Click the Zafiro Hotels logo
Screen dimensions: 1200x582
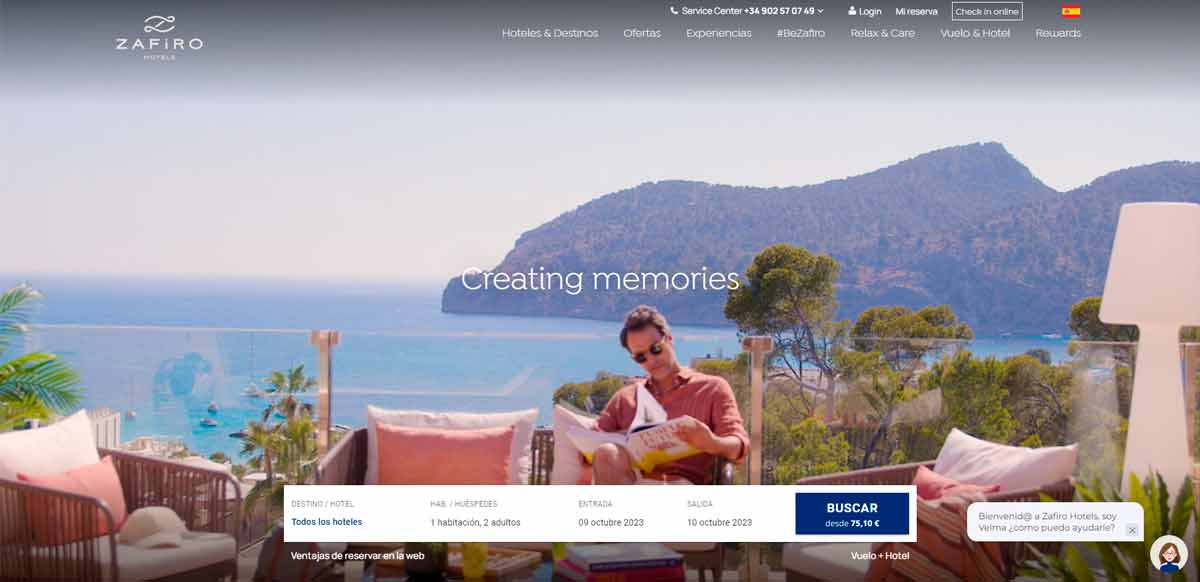[159, 37]
